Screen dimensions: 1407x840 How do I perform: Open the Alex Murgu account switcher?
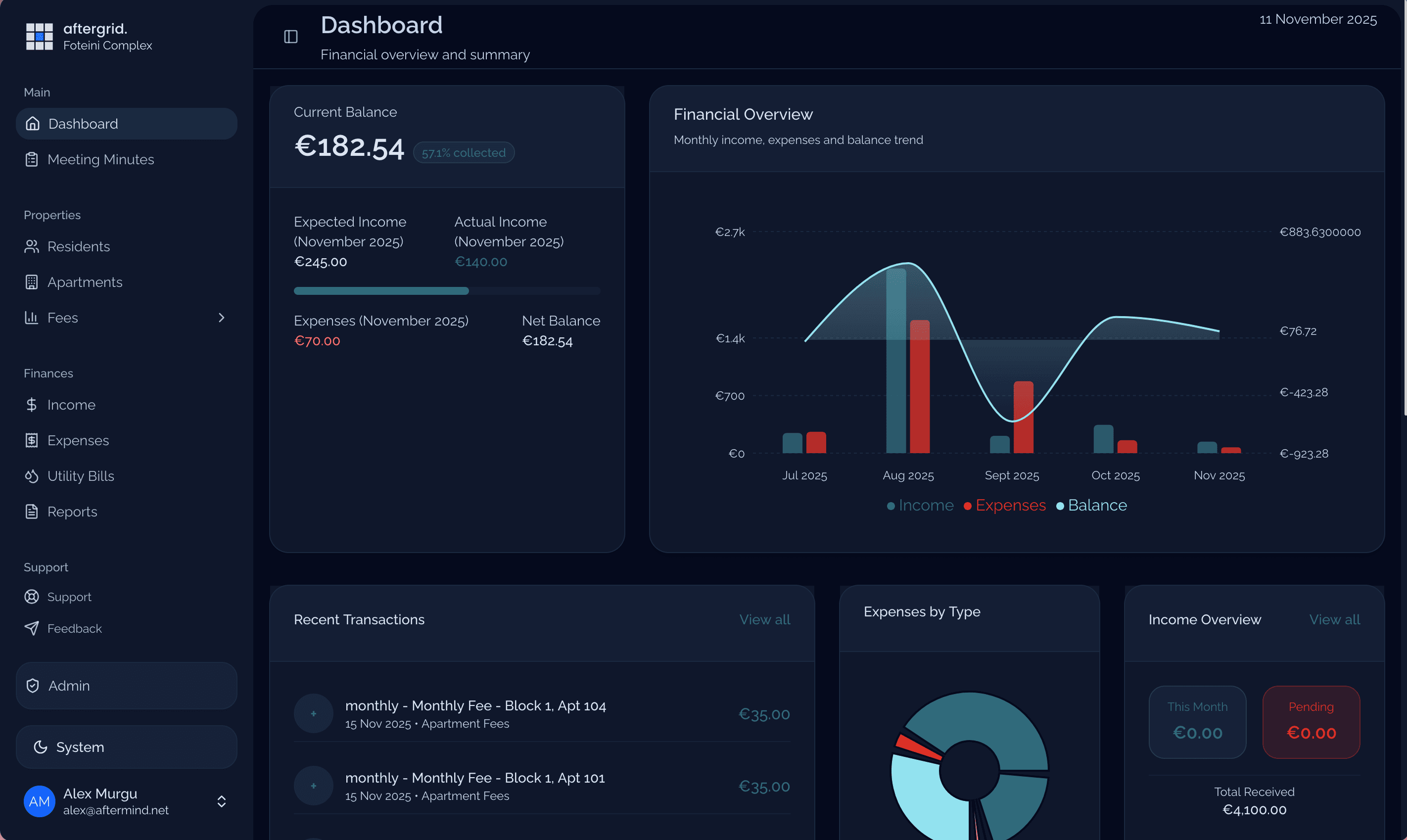click(221, 801)
